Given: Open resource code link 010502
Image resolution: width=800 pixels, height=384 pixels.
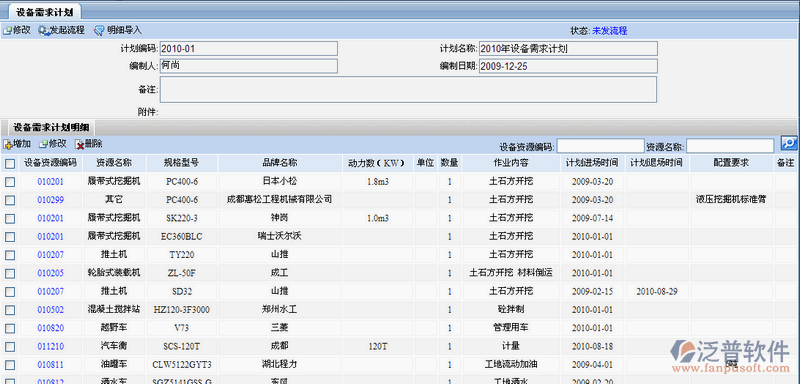Looking at the screenshot, I should pyautogui.click(x=51, y=310).
